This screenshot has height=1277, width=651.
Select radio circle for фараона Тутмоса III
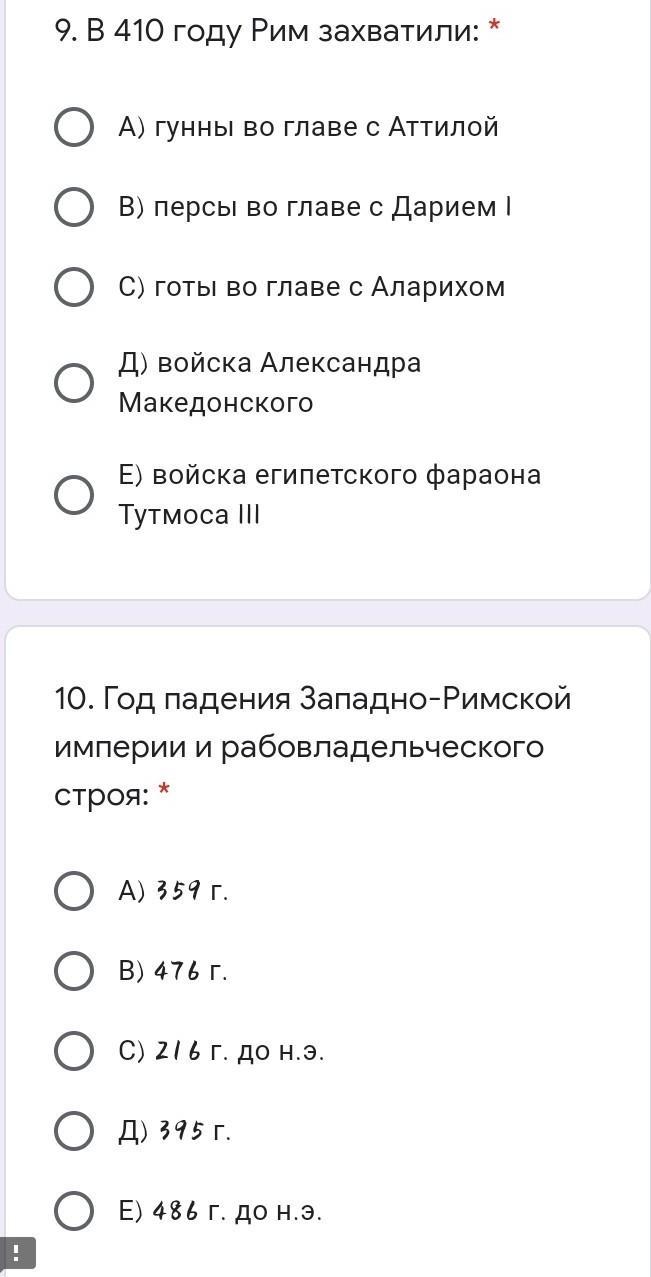[x=73, y=495]
